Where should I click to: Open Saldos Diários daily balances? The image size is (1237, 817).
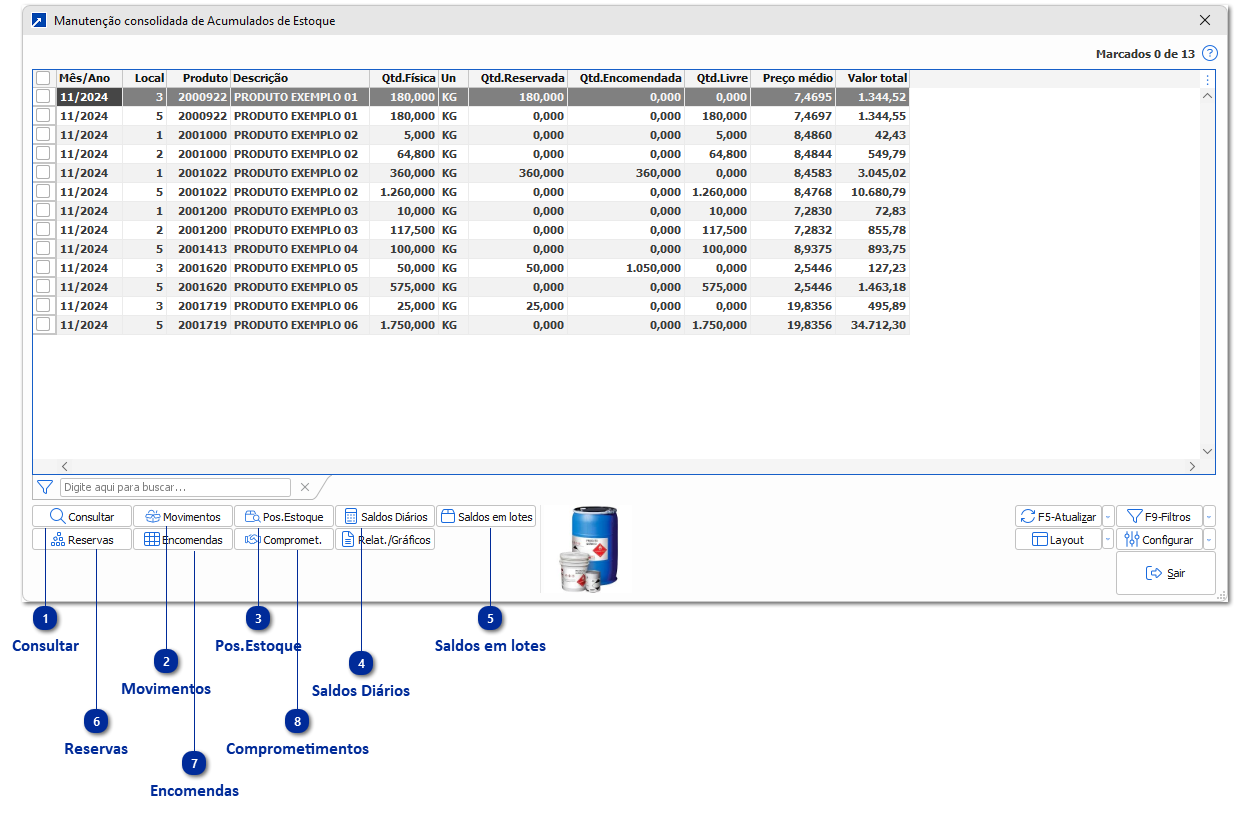[x=385, y=517]
